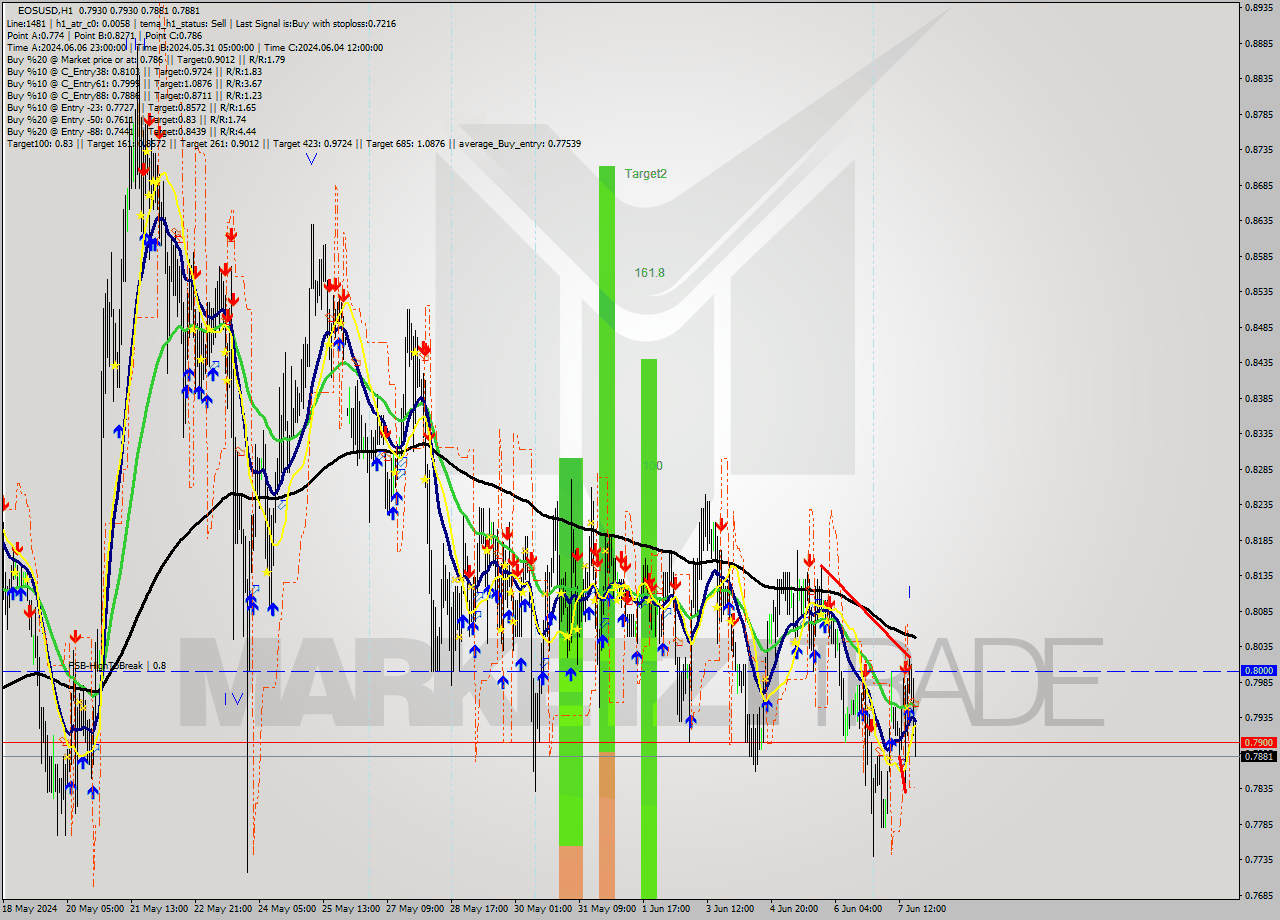Viewport: 1280px width, 920px height.
Task: Click the 20 May 05:00 time label
Action: [95, 909]
